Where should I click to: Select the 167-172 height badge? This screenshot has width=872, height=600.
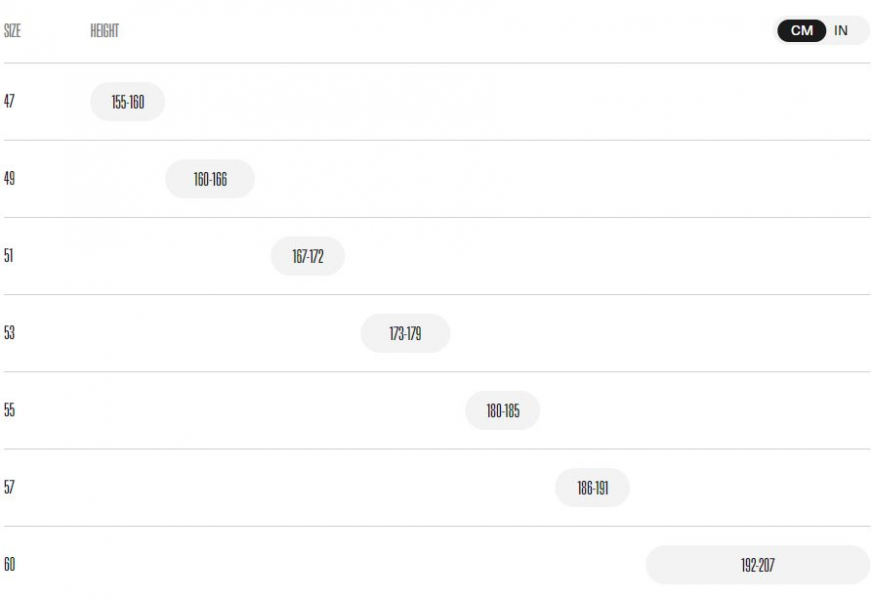[x=308, y=256]
